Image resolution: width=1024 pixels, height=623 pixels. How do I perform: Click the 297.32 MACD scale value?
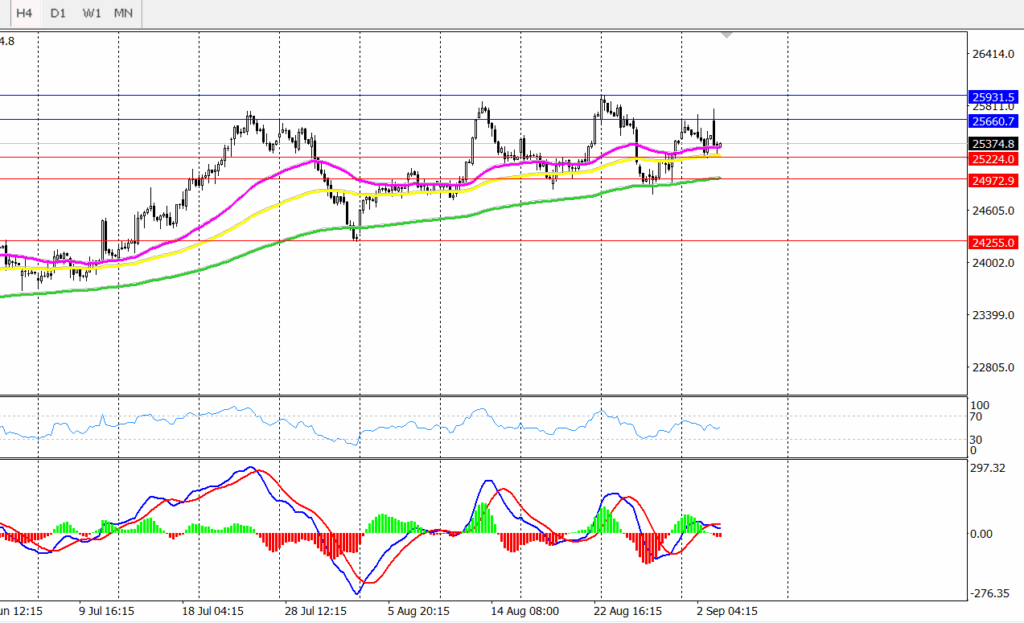[x=990, y=467]
